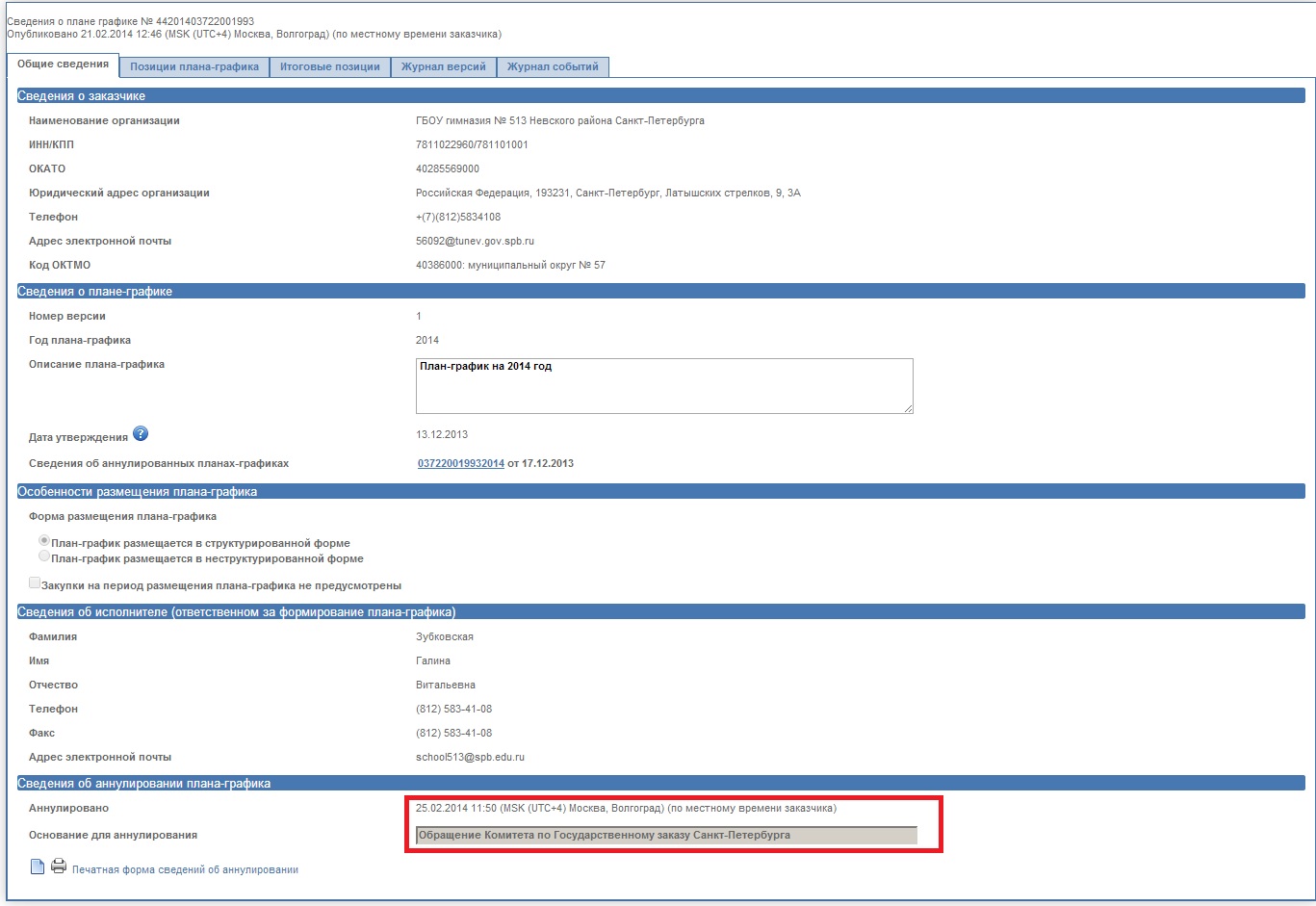This screenshot has height=906, width=1316.
Task: Click email address 56092@tunev.gov.spb.ru
Action: pyautogui.click(x=475, y=241)
